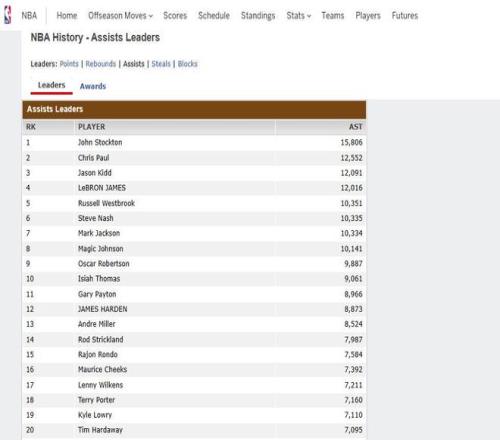Image resolution: width=500 pixels, height=440 pixels.
Task: Navigate to Teams
Action: (x=333, y=16)
